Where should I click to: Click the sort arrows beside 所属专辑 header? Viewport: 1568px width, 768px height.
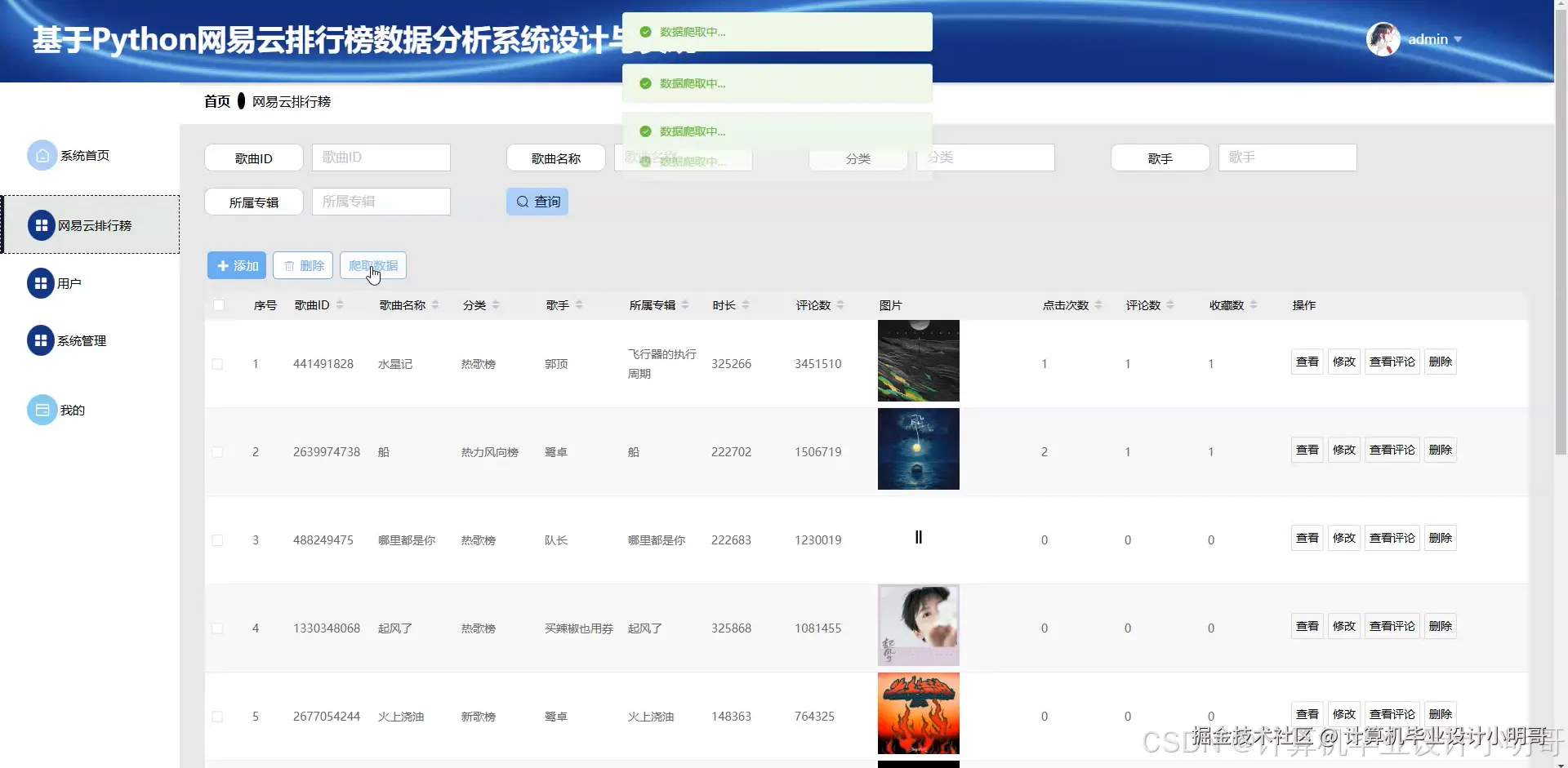point(685,305)
